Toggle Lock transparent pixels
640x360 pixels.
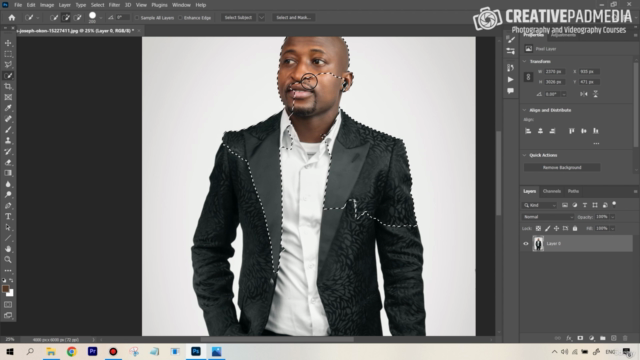click(x=538, y=229)
